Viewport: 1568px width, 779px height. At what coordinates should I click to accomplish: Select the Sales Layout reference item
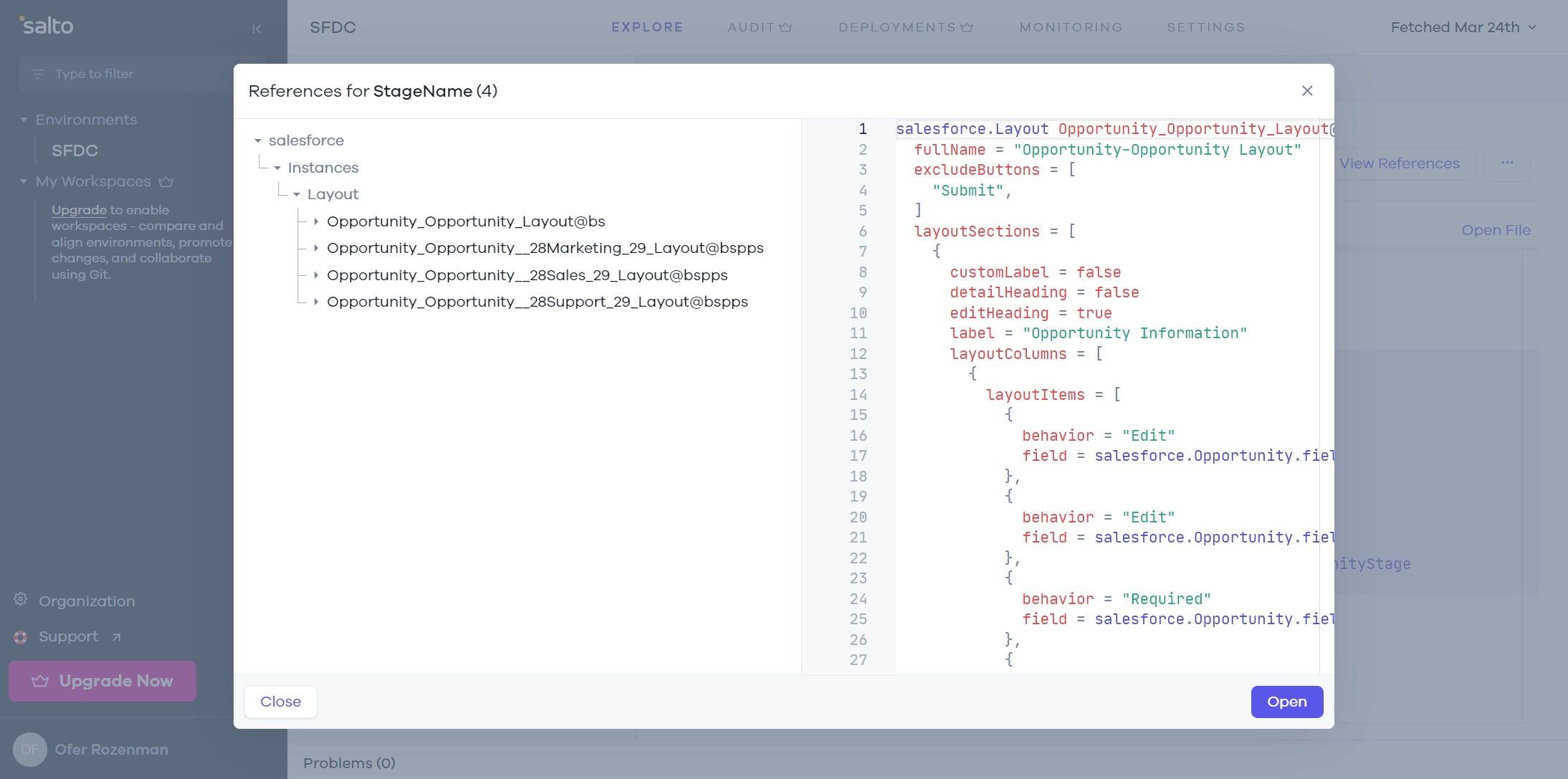[x=527, y=275]
